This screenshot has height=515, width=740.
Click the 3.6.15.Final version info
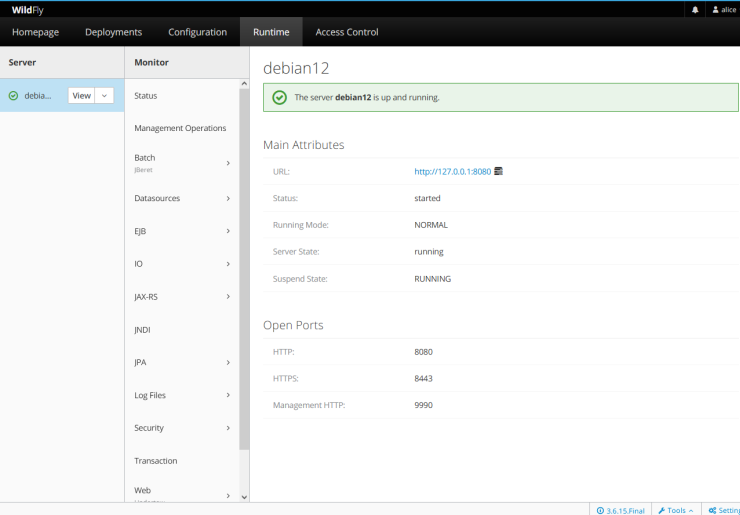tap(620, 510)
